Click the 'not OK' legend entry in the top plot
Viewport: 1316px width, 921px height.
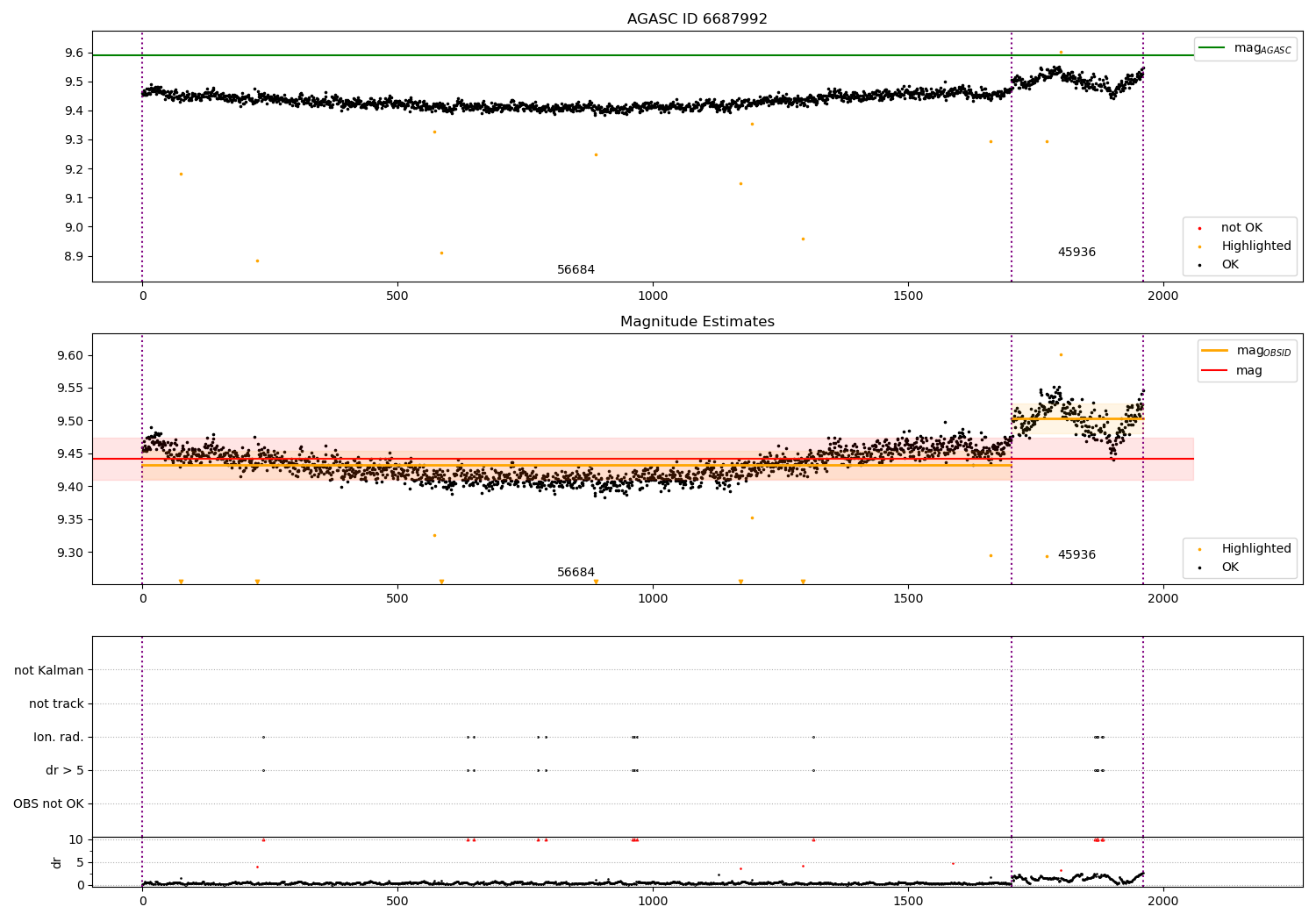pyautogui.click(x=1239, y=228)
